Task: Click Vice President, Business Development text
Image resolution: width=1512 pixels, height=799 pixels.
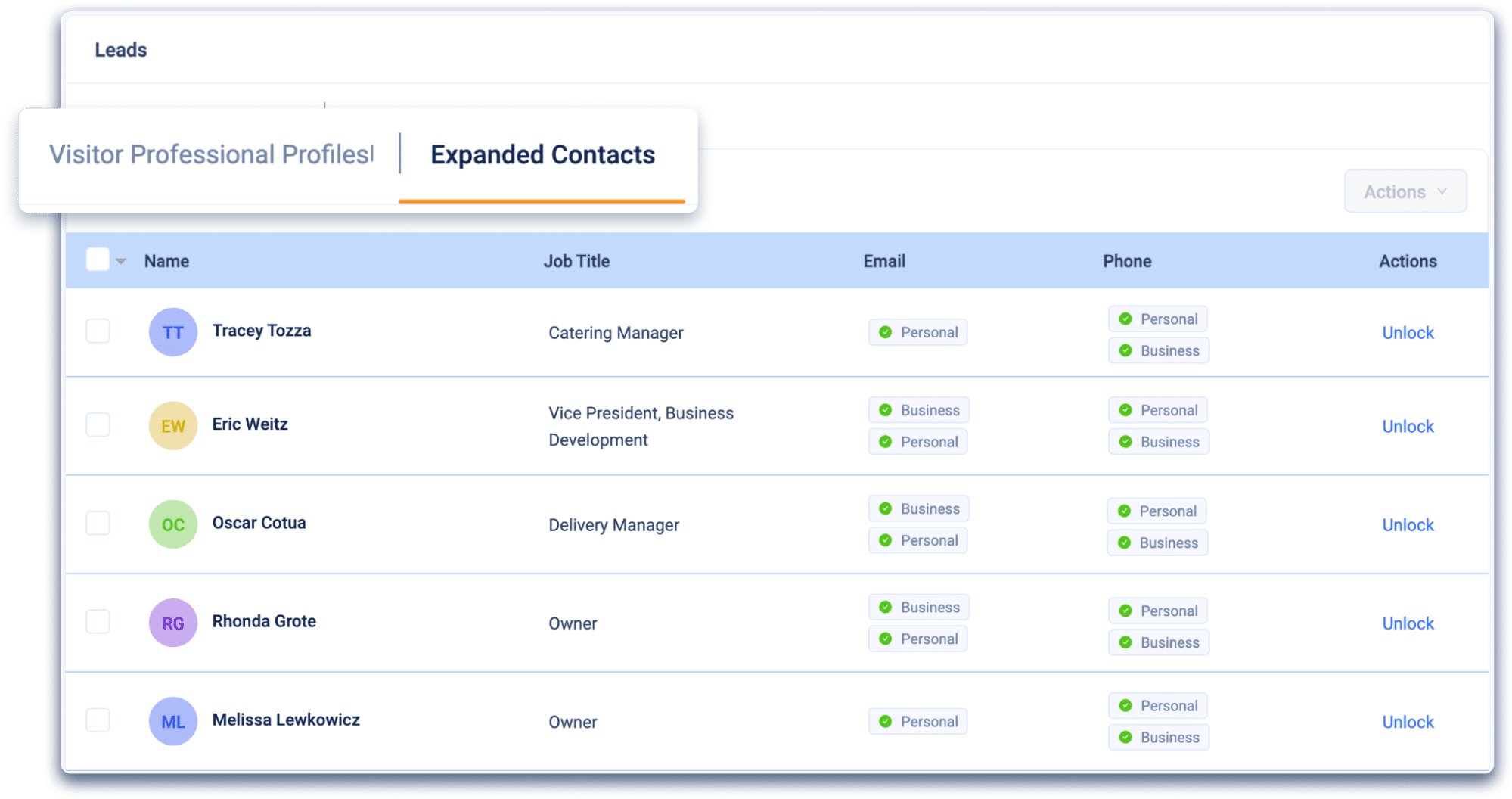Action: 641,427
